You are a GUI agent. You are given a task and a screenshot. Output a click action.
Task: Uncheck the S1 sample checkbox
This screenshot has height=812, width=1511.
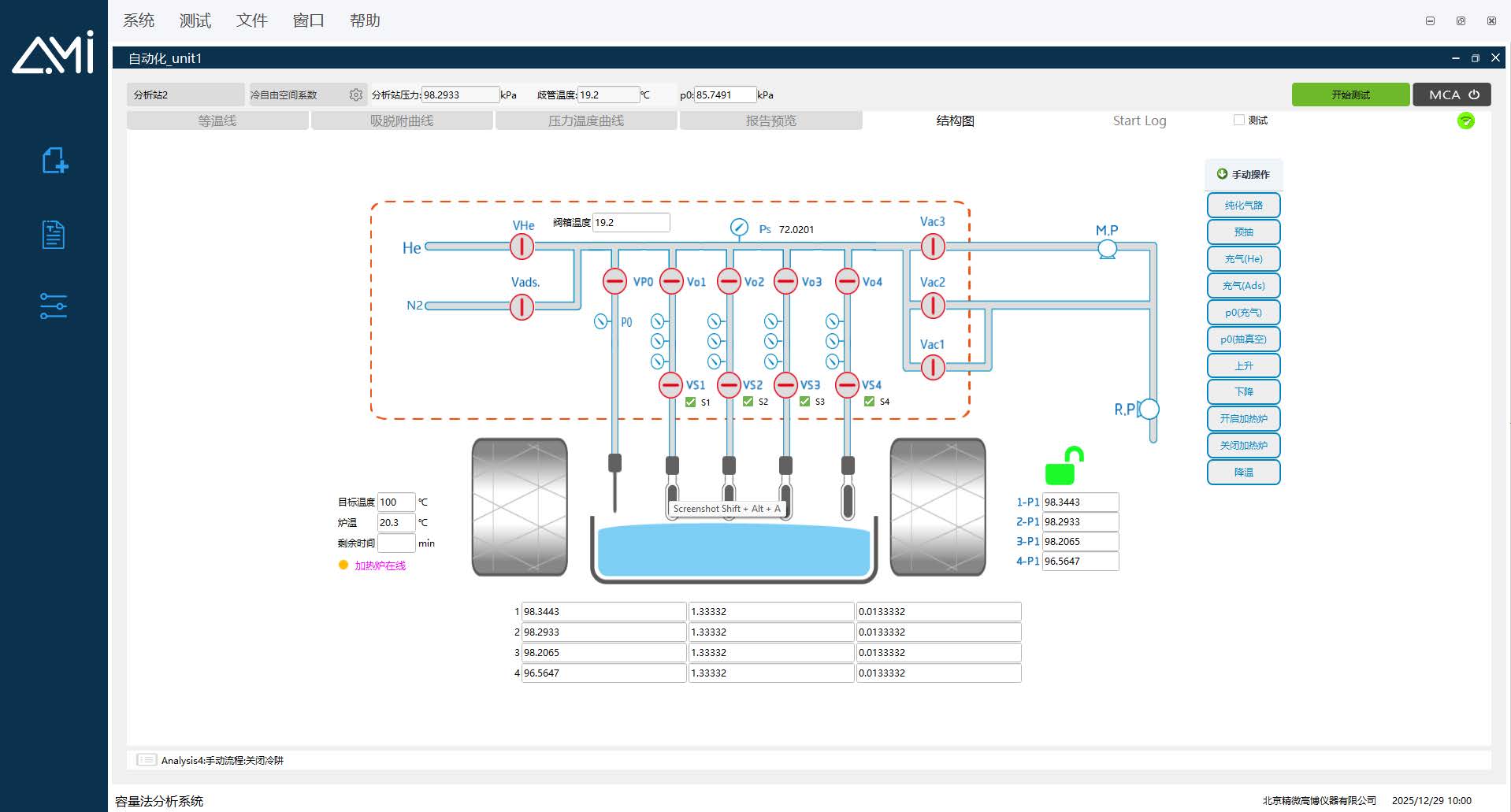pos(691,402)
